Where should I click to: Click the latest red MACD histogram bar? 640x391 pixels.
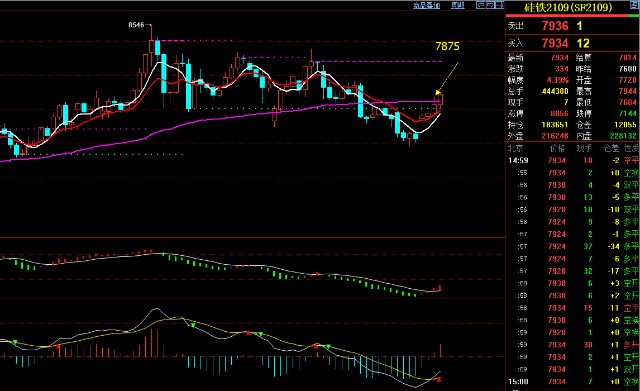point(440,350)
